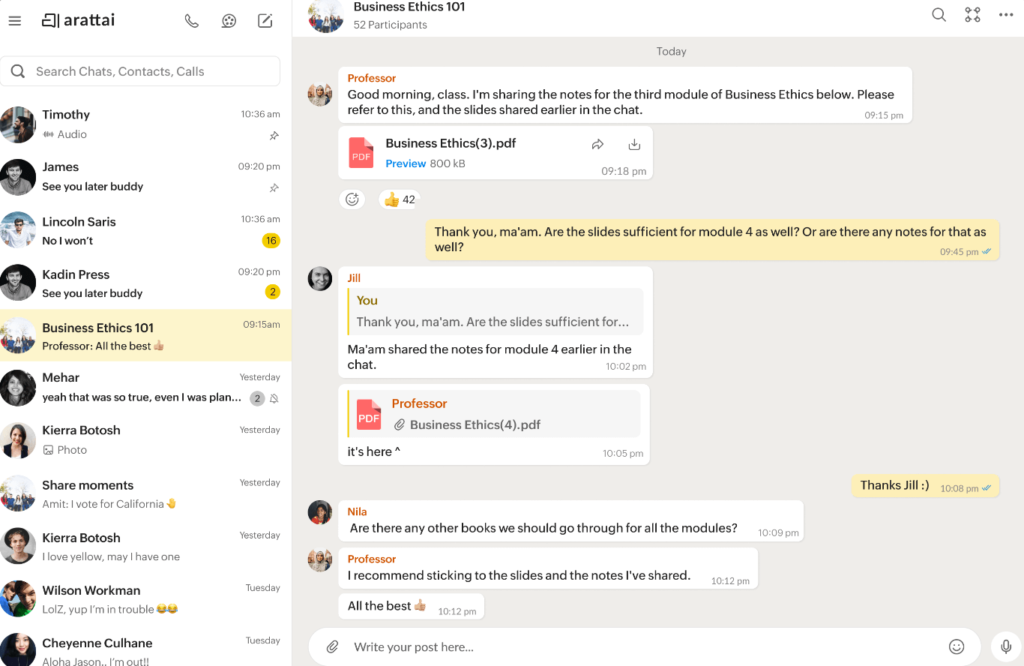1024x666 pixels.
Task: Download the Business Ethics(3).pdf file
Action: pyautogui.click(x=634, y=144)
